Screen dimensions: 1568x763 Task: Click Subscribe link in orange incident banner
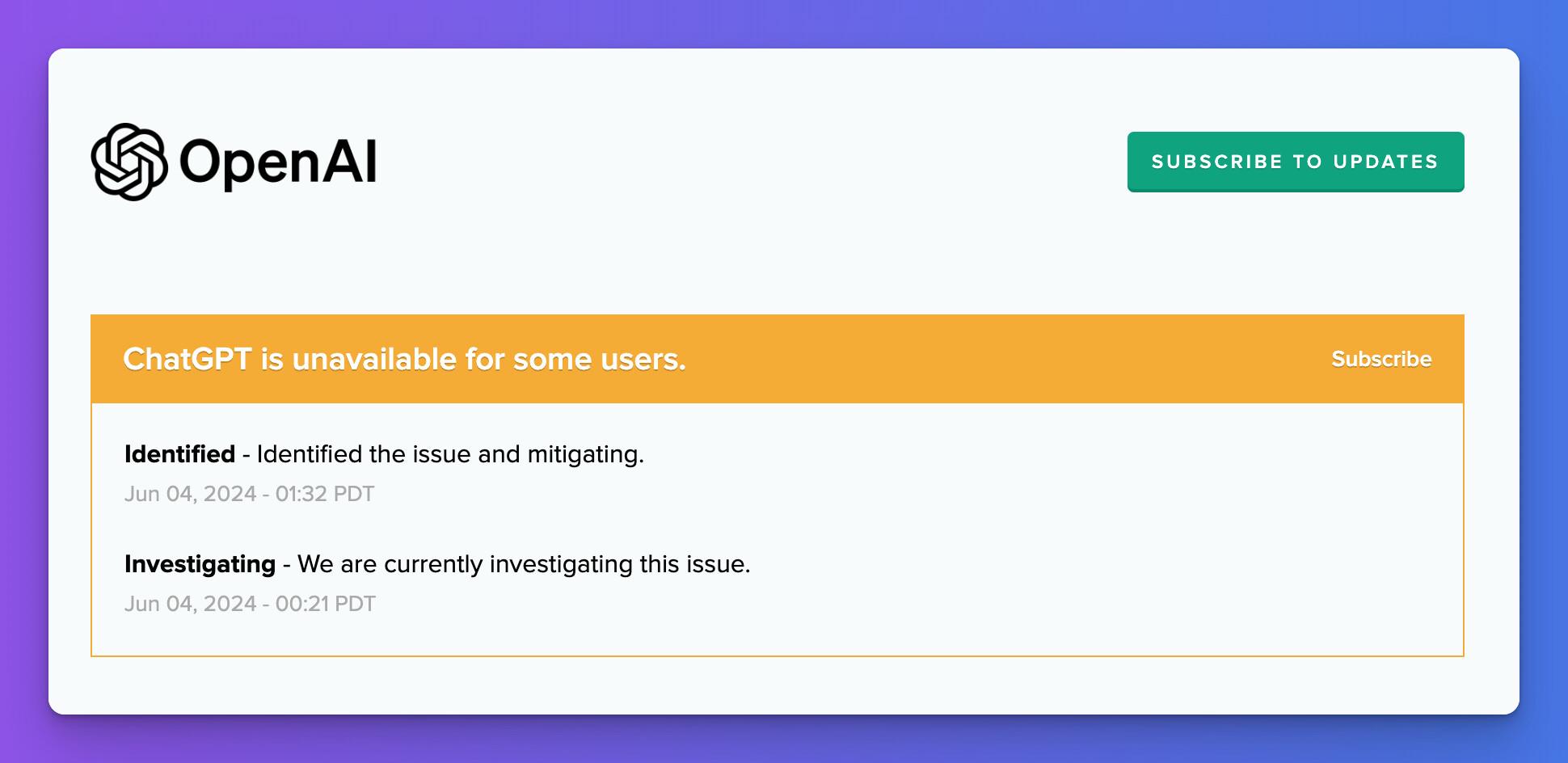1380,359
